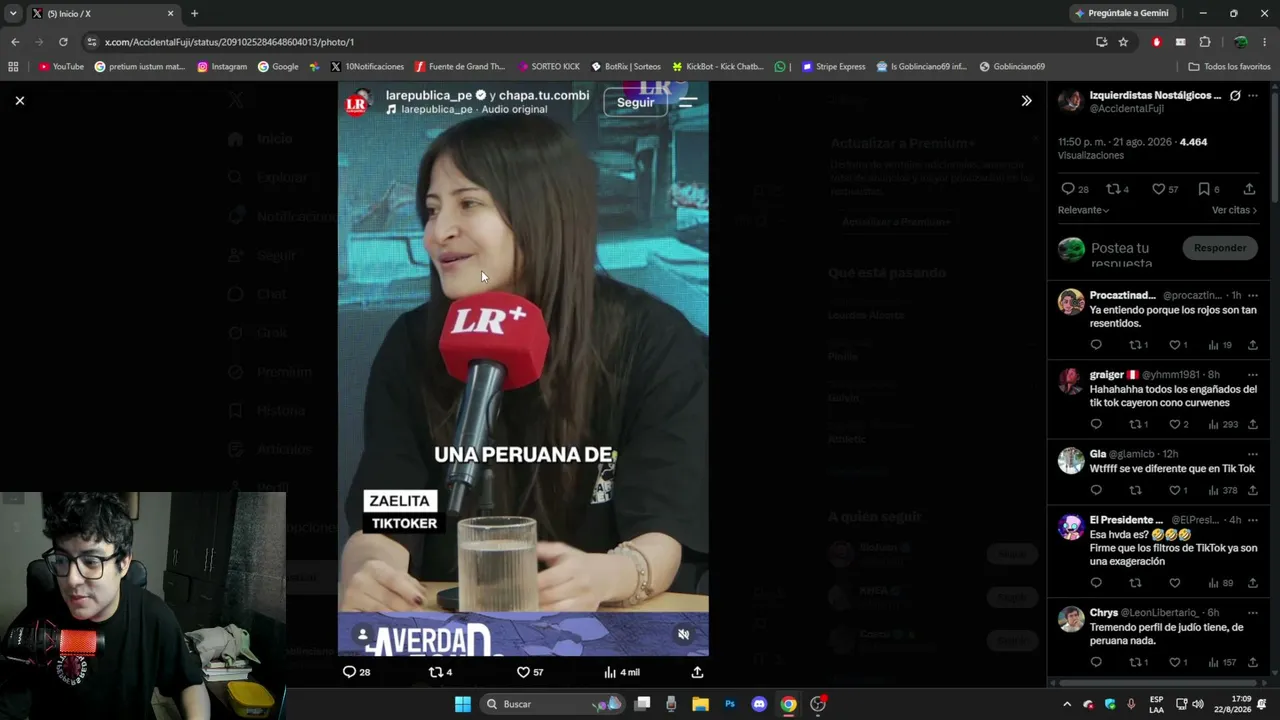Click the Pregúntale a Gemini button
This screenshot has height=720, width=1280.
pyautogui.click(x=1122, y=13)
